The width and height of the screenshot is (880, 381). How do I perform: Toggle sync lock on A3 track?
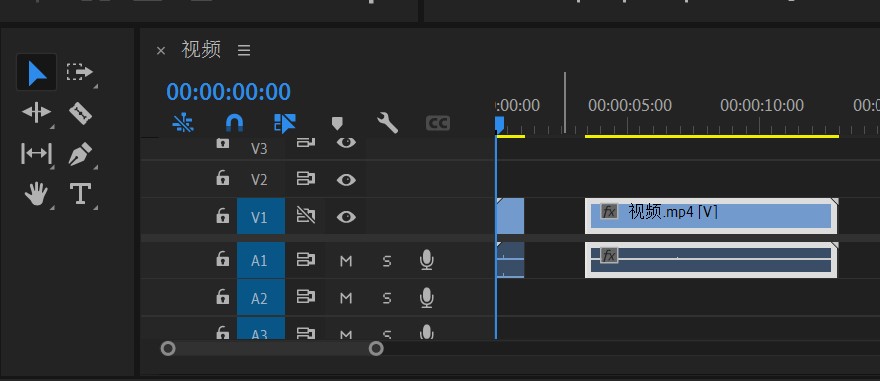pyautogui.click(x=305, y=333)
